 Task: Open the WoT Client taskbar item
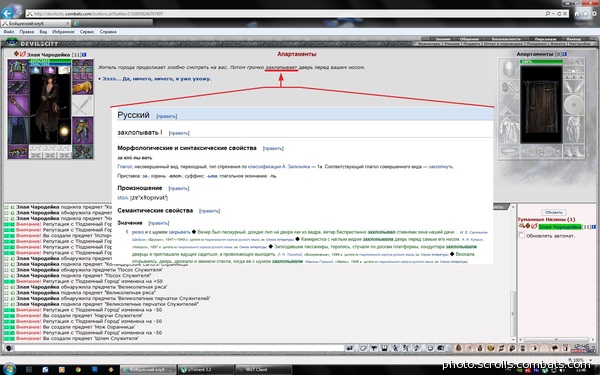click(x=263, y=369)
